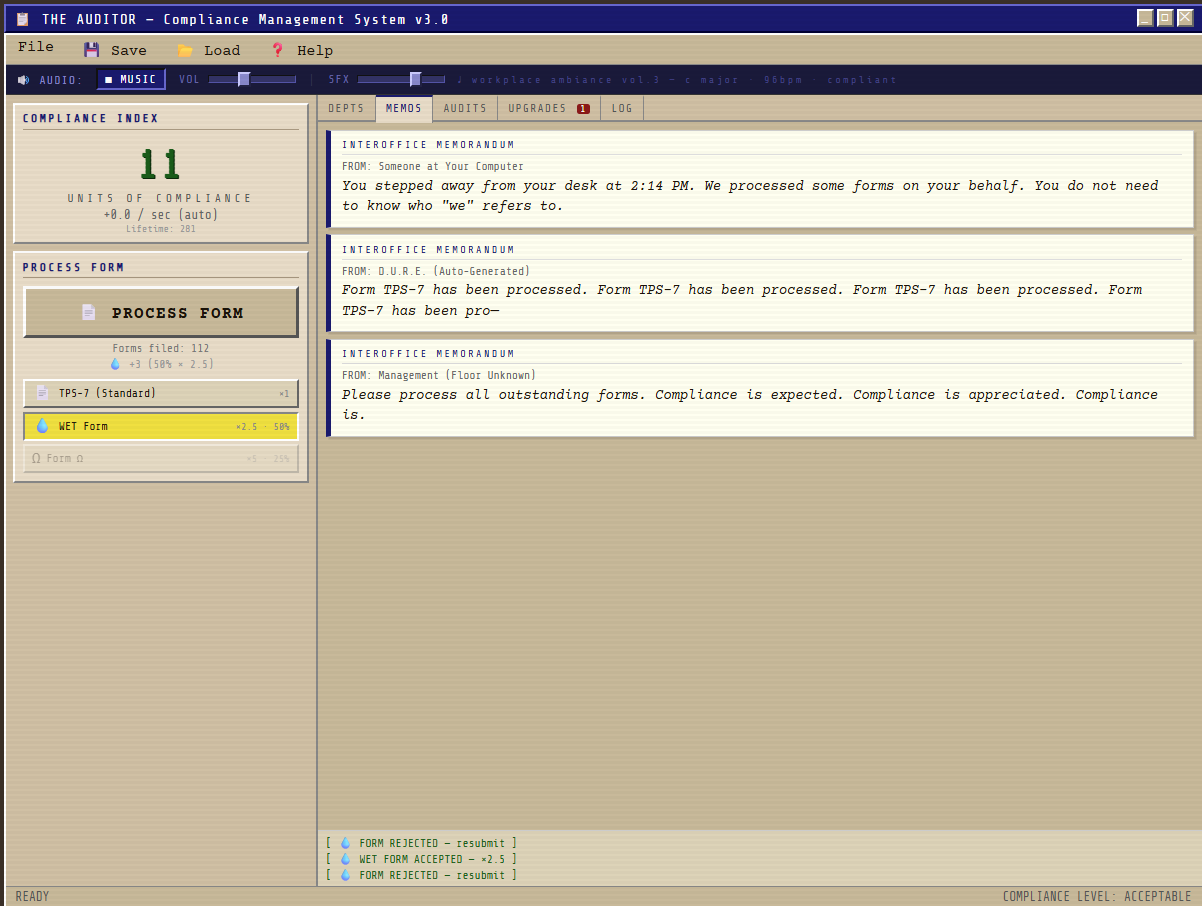
Task: Open the Load menu item
Action: coord(209,50)
